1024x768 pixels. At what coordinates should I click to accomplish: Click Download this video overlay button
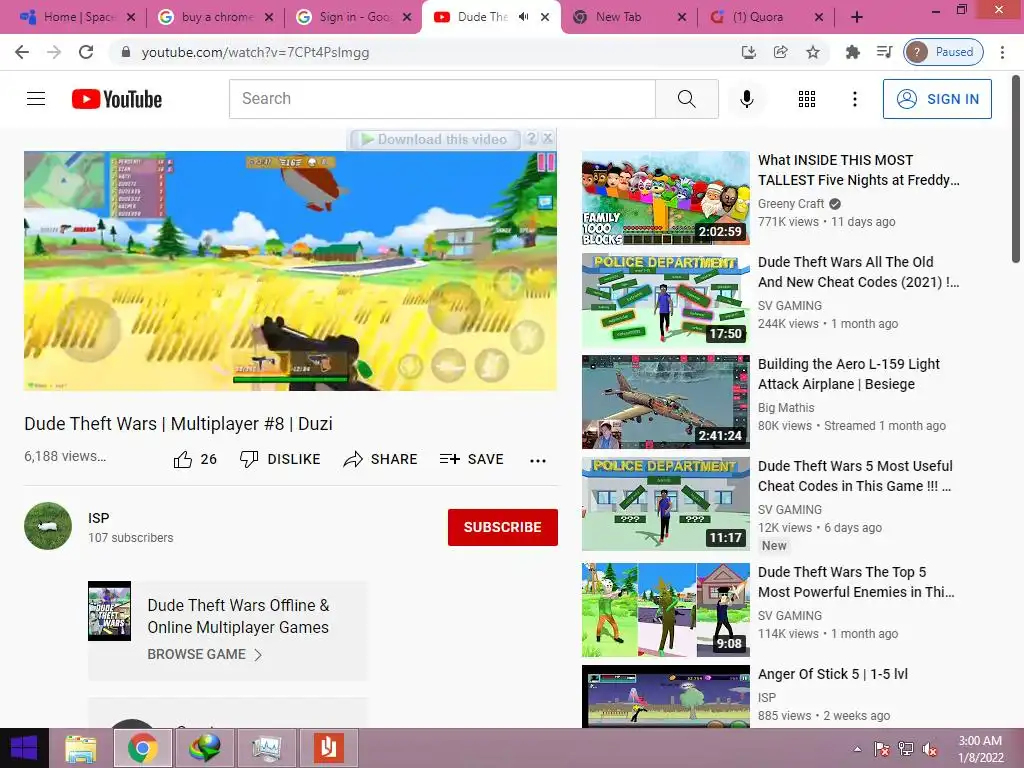(435, 139)
